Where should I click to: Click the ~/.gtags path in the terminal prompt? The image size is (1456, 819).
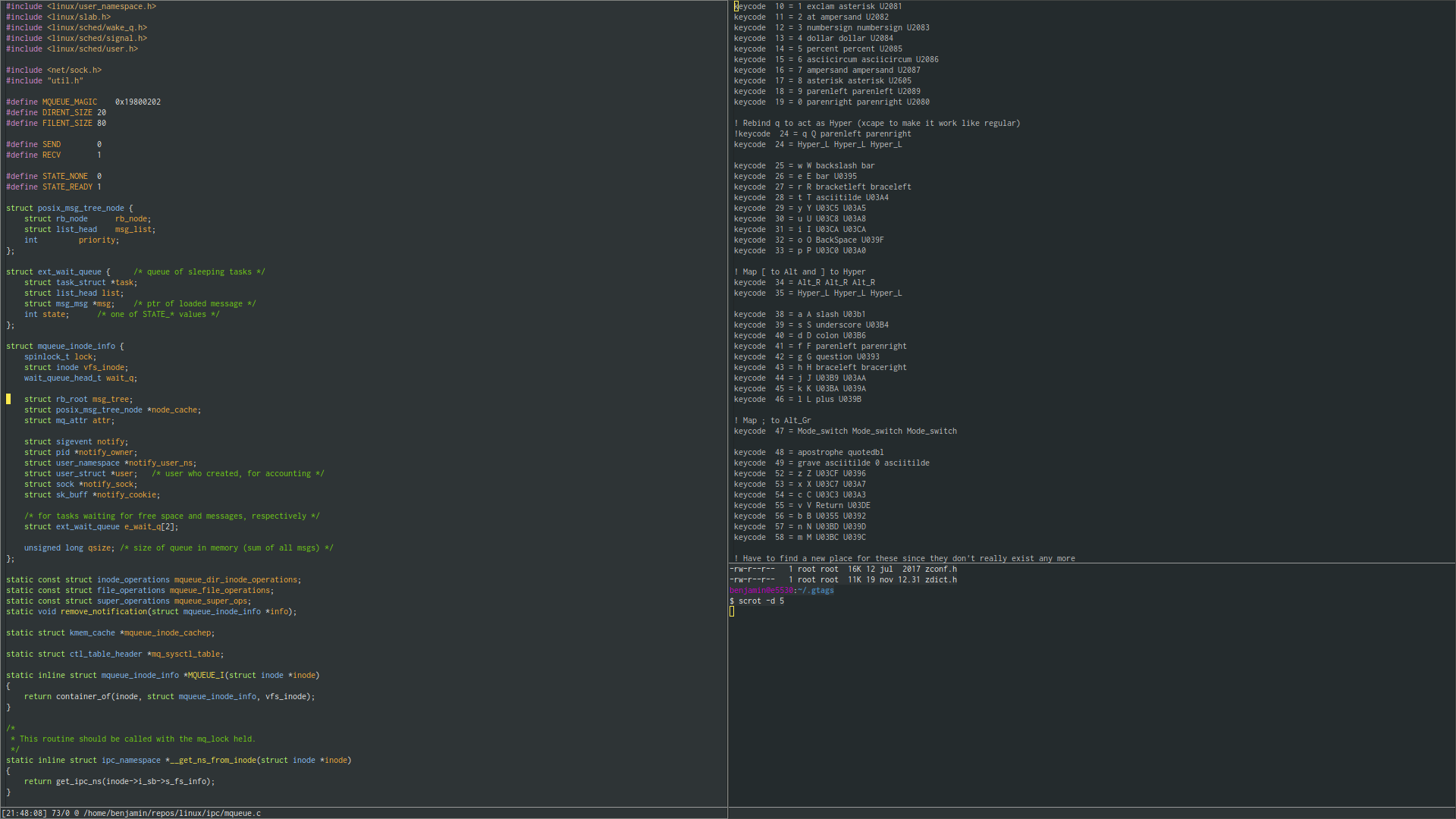(x=815, y=590)
